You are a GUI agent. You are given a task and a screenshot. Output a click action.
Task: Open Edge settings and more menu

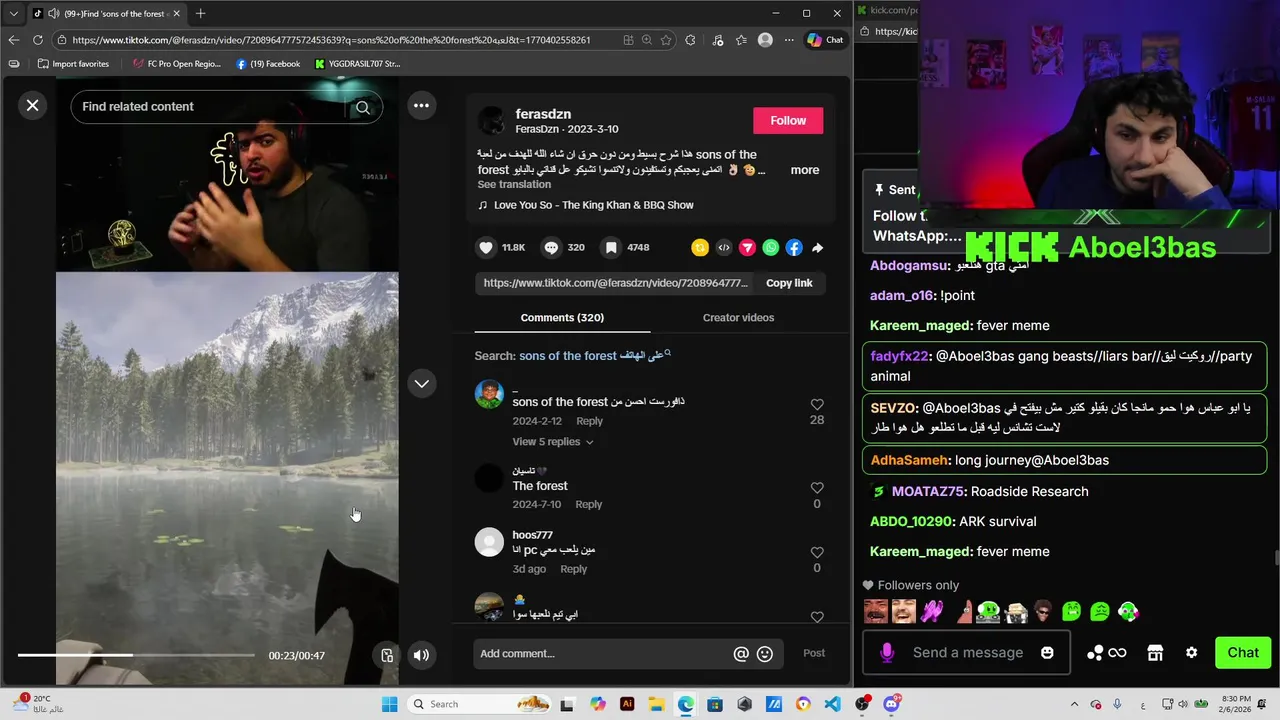789,40
